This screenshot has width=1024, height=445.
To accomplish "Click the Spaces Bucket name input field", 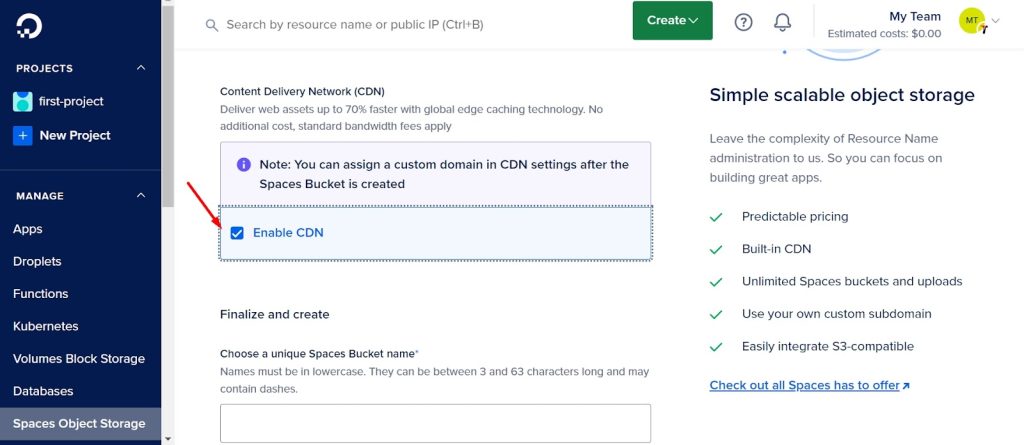I will [x=436, y=423].
